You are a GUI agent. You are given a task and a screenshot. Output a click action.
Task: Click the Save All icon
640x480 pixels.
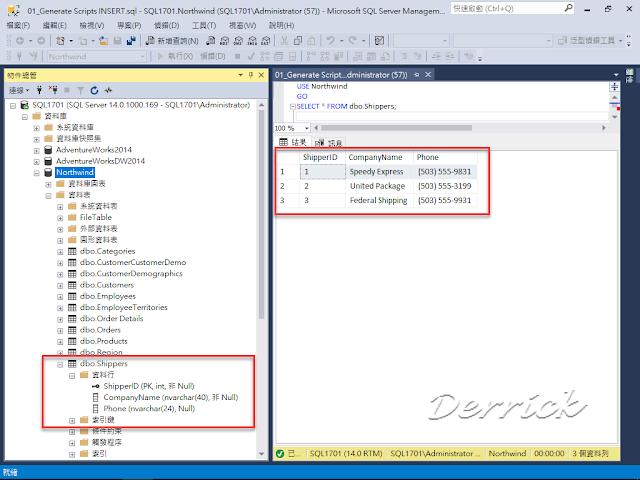[x=131, y=41]
